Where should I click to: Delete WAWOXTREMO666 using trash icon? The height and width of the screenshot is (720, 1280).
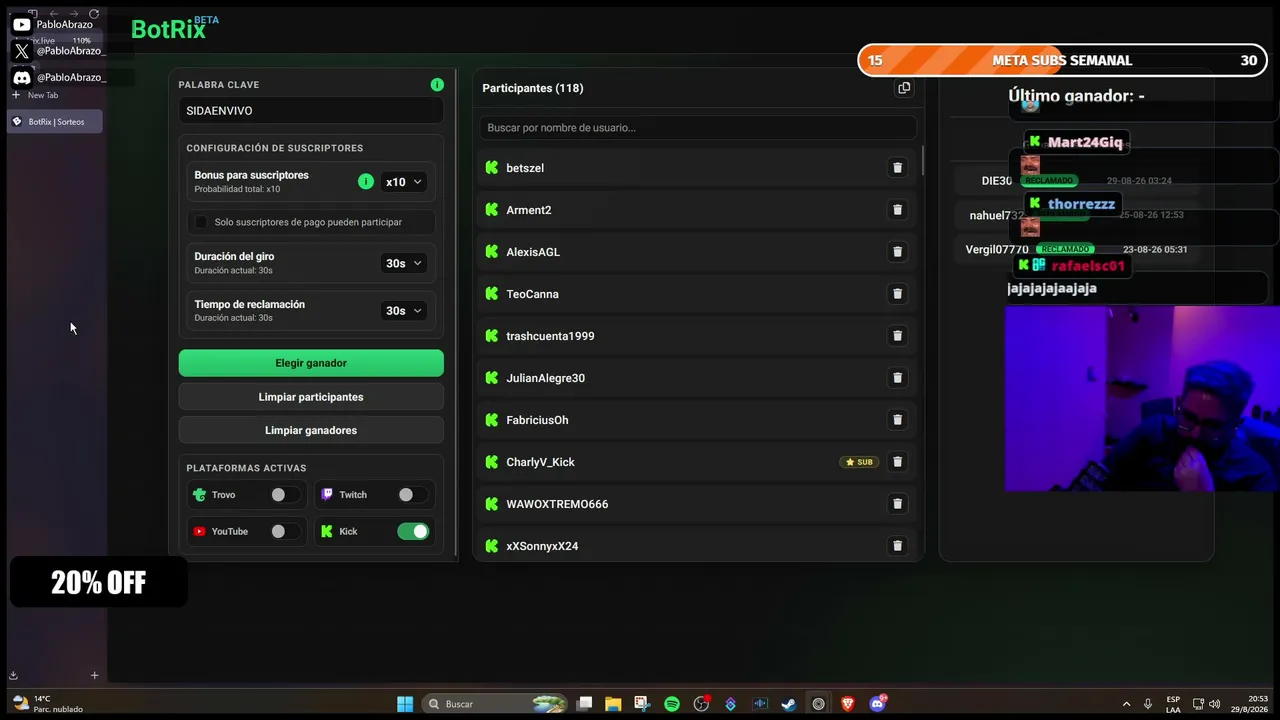coord(897,504)
